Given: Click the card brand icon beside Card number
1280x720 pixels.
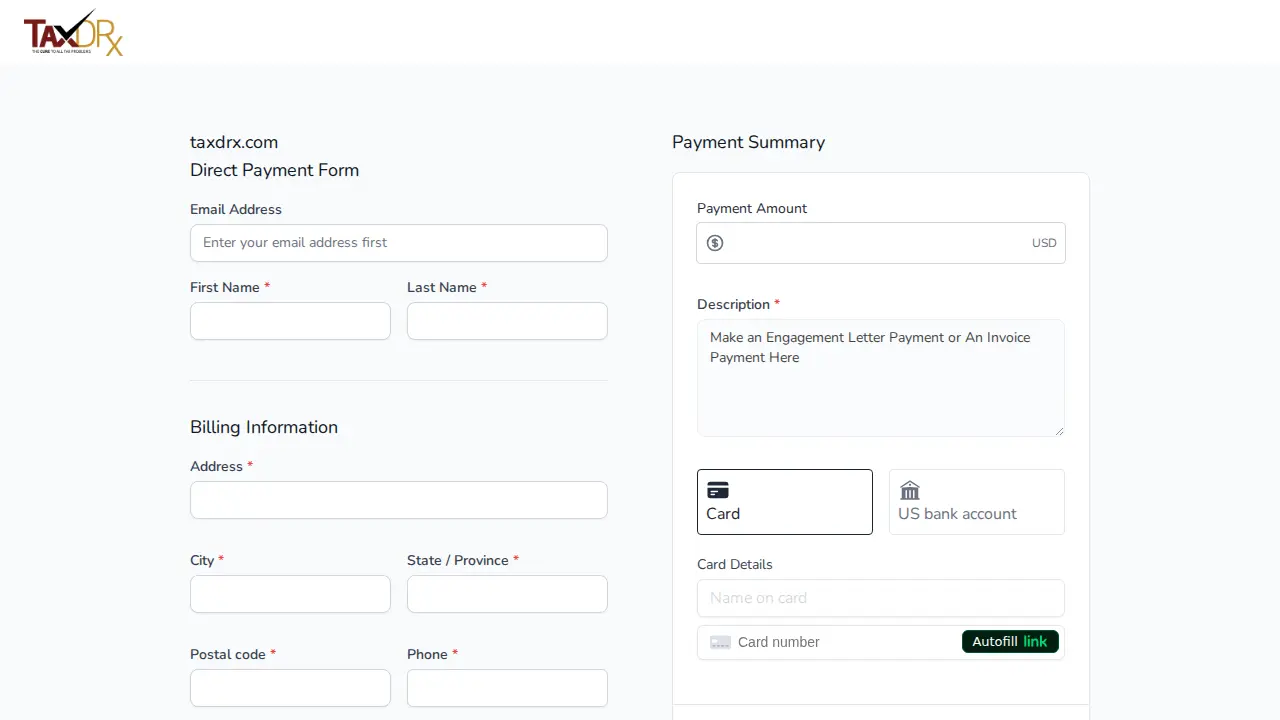Looking at the screenshot, I should tap(721, 642).
